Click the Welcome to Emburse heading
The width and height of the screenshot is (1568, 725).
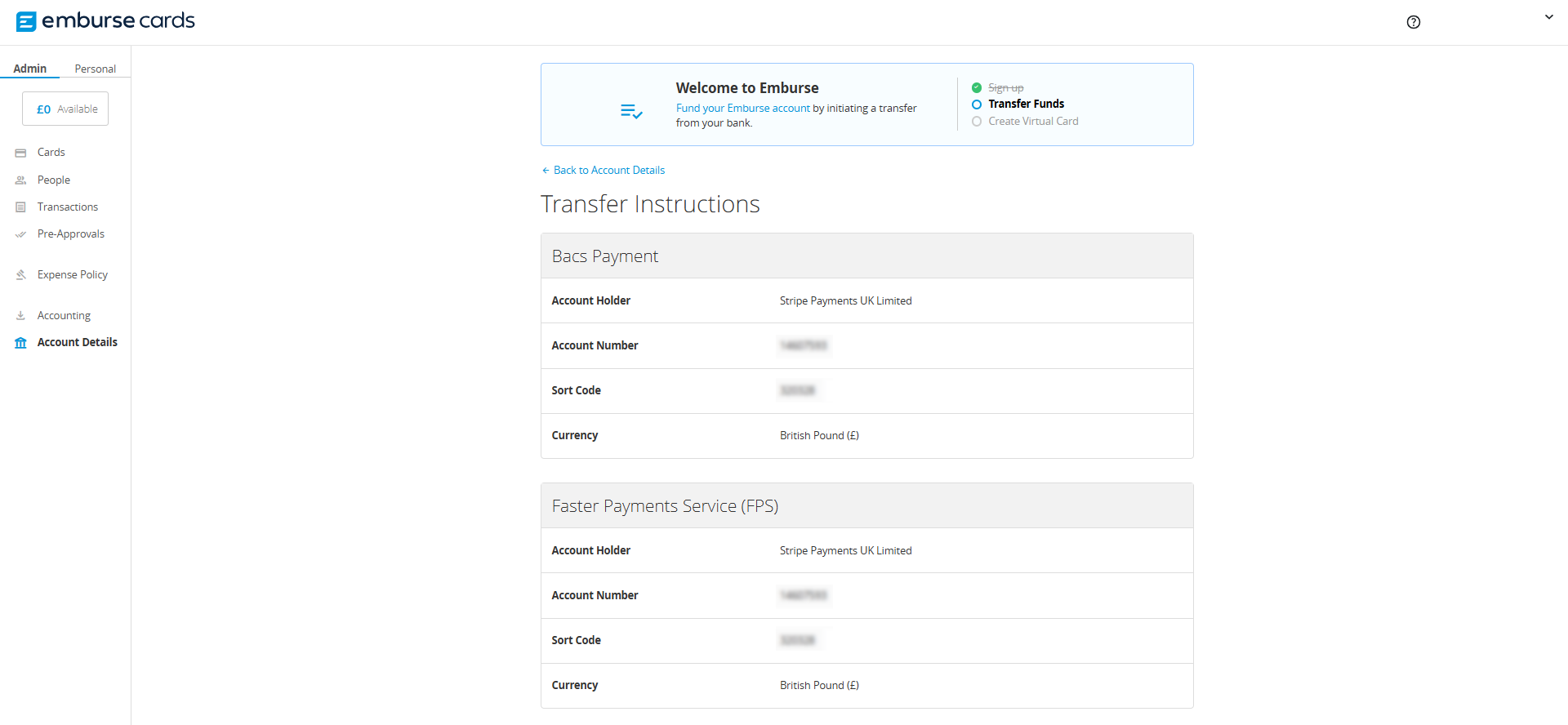coord(747,87)
